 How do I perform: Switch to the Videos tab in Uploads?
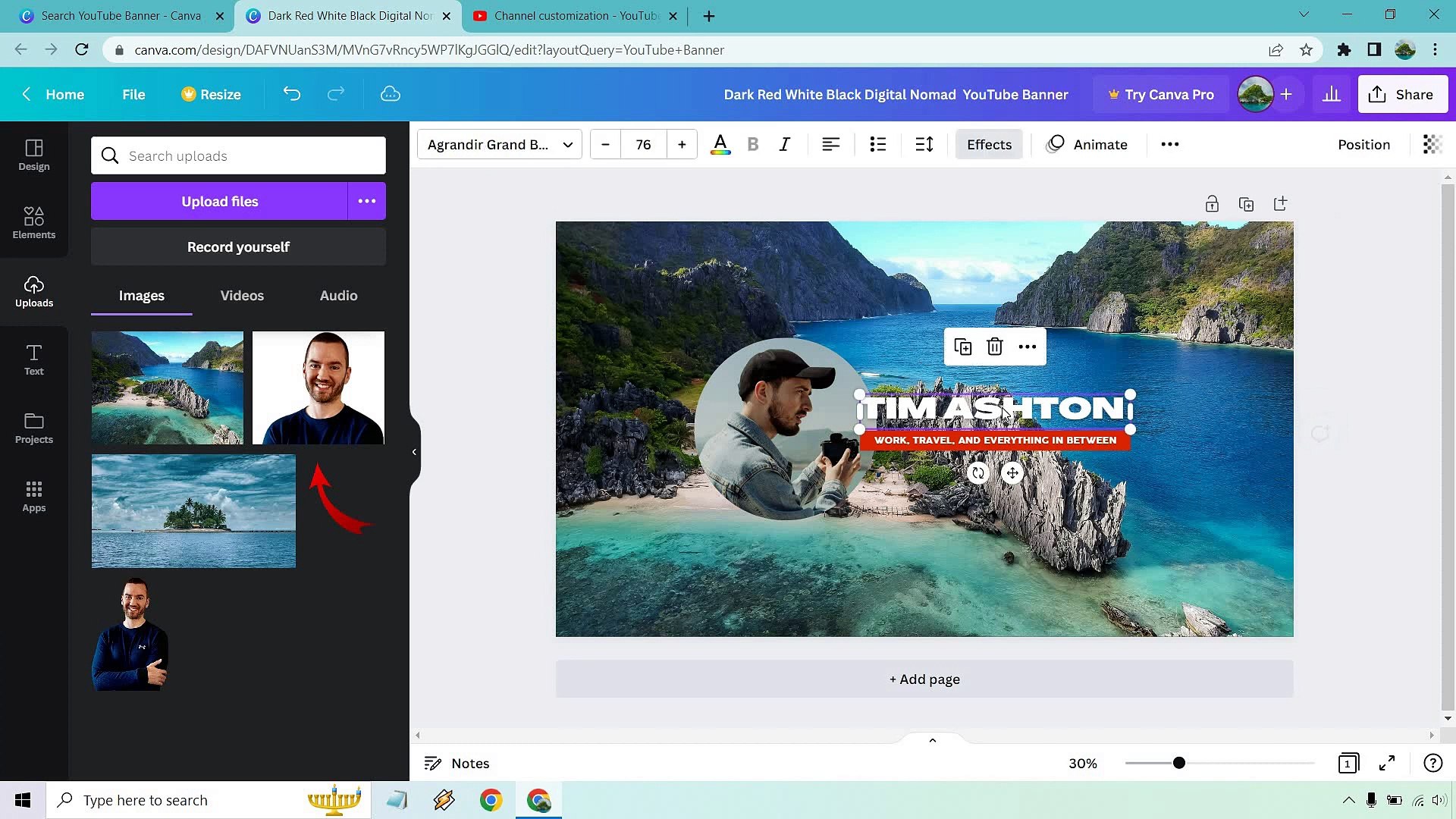[x=241, y=296]
